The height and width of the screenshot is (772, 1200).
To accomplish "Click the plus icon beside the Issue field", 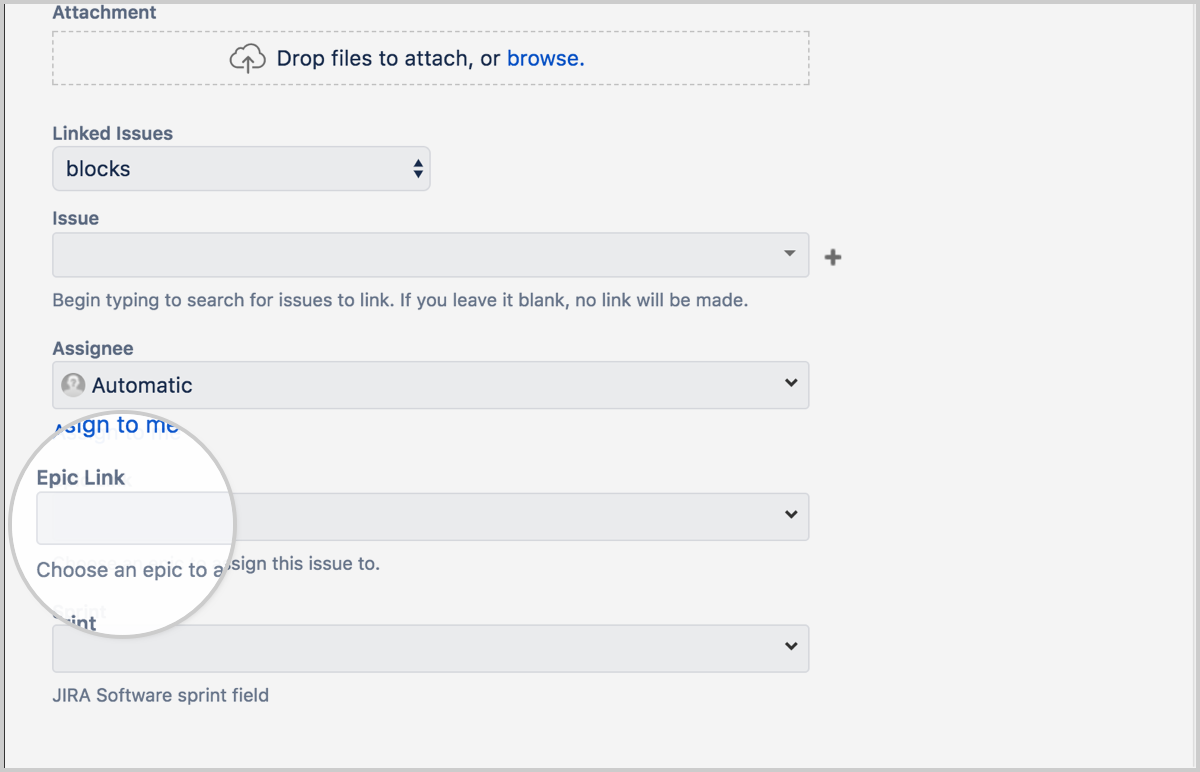I will click(832, 256).
